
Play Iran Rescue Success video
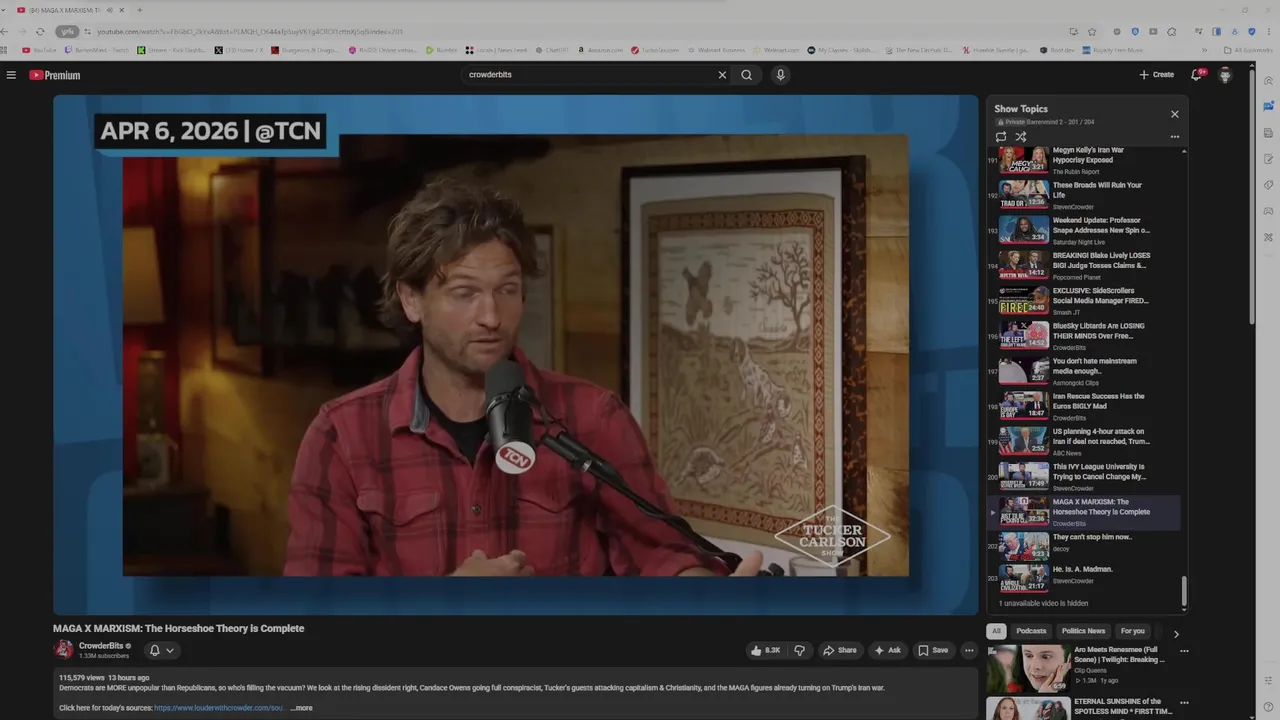click(x=1084, y=406)
